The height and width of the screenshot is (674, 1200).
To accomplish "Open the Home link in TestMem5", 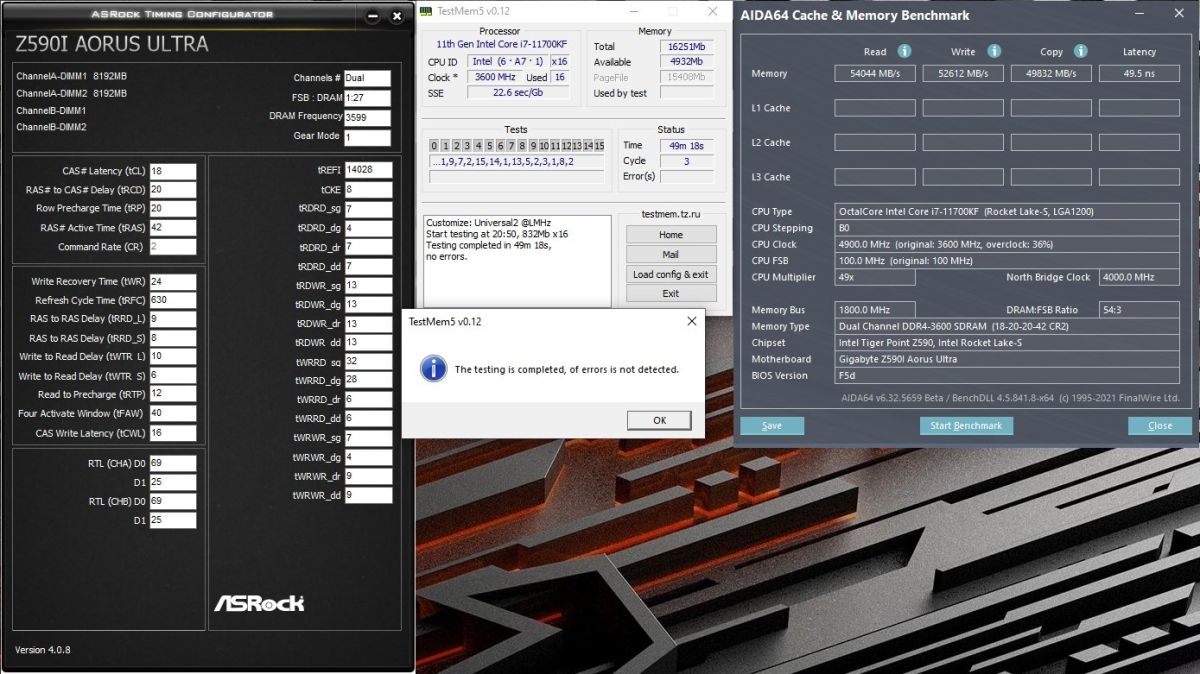I will click(671, 234).
